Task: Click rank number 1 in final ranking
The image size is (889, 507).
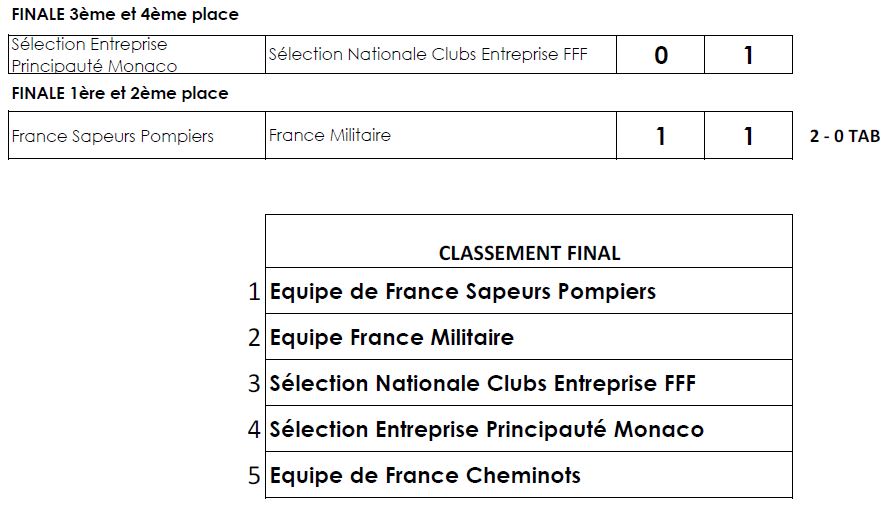Action: click(x=254, y=292)
